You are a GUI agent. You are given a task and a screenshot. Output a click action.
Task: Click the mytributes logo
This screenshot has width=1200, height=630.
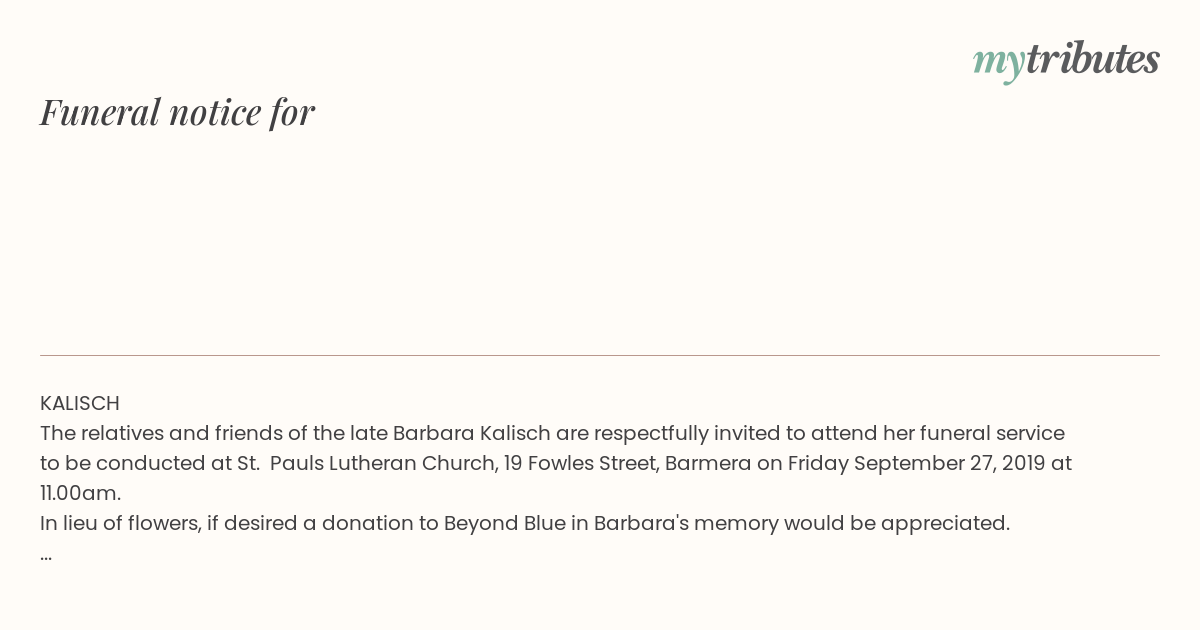click(1066, 60)
